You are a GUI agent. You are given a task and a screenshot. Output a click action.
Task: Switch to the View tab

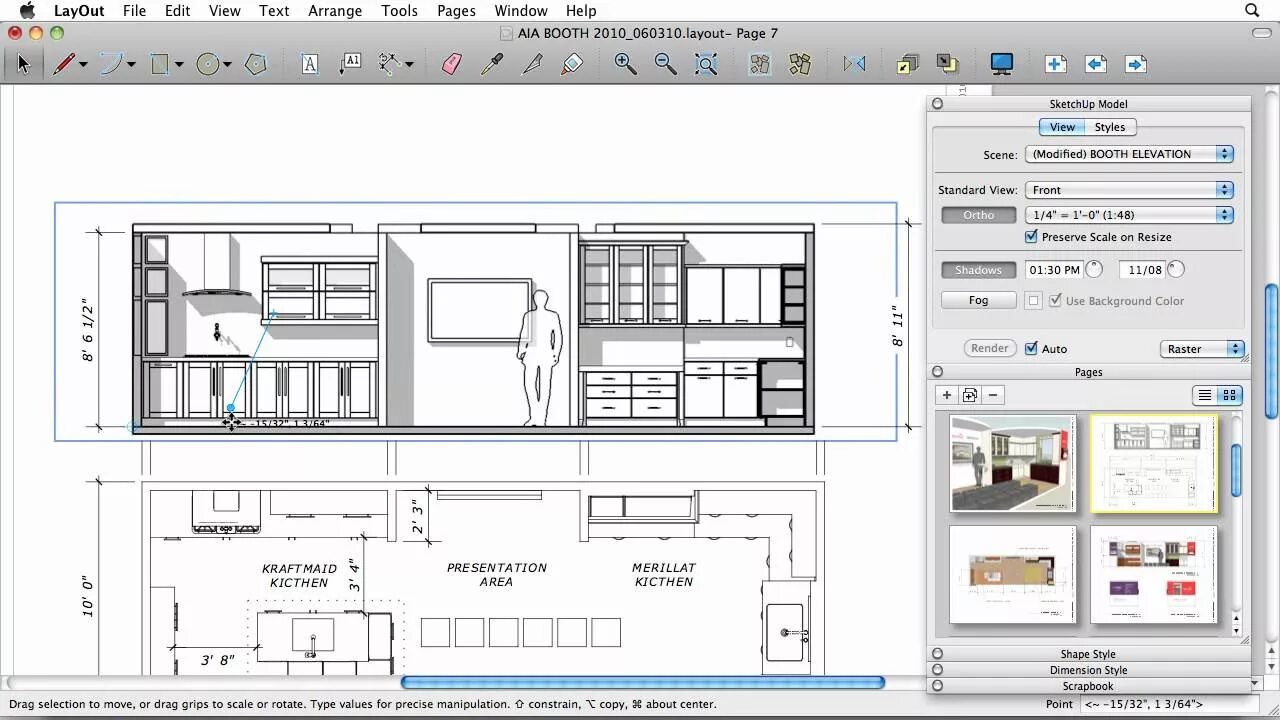(x=1062, y=127)
